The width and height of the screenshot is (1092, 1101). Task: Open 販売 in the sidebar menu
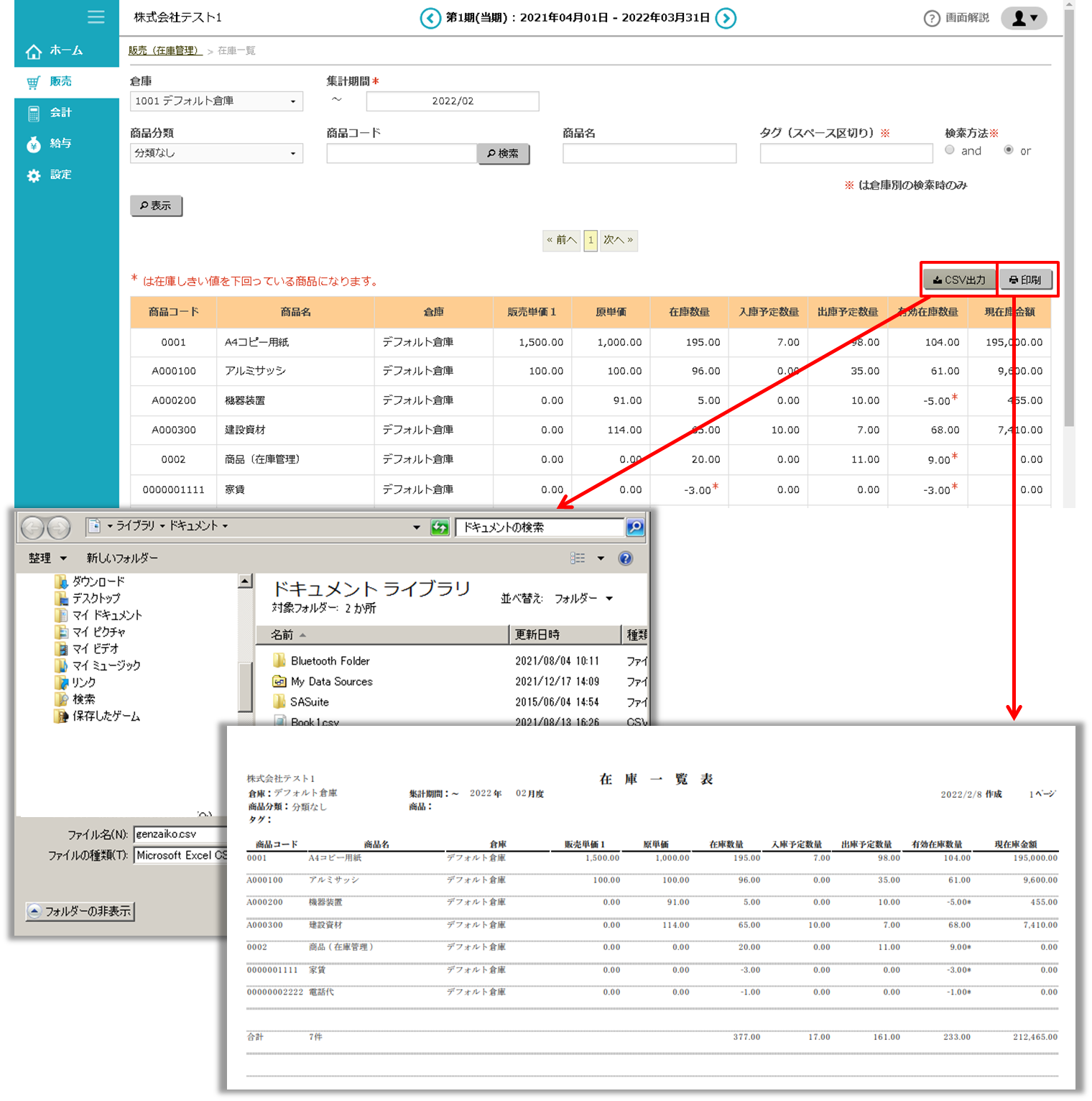pyautogui.click(x=60, y=82)
